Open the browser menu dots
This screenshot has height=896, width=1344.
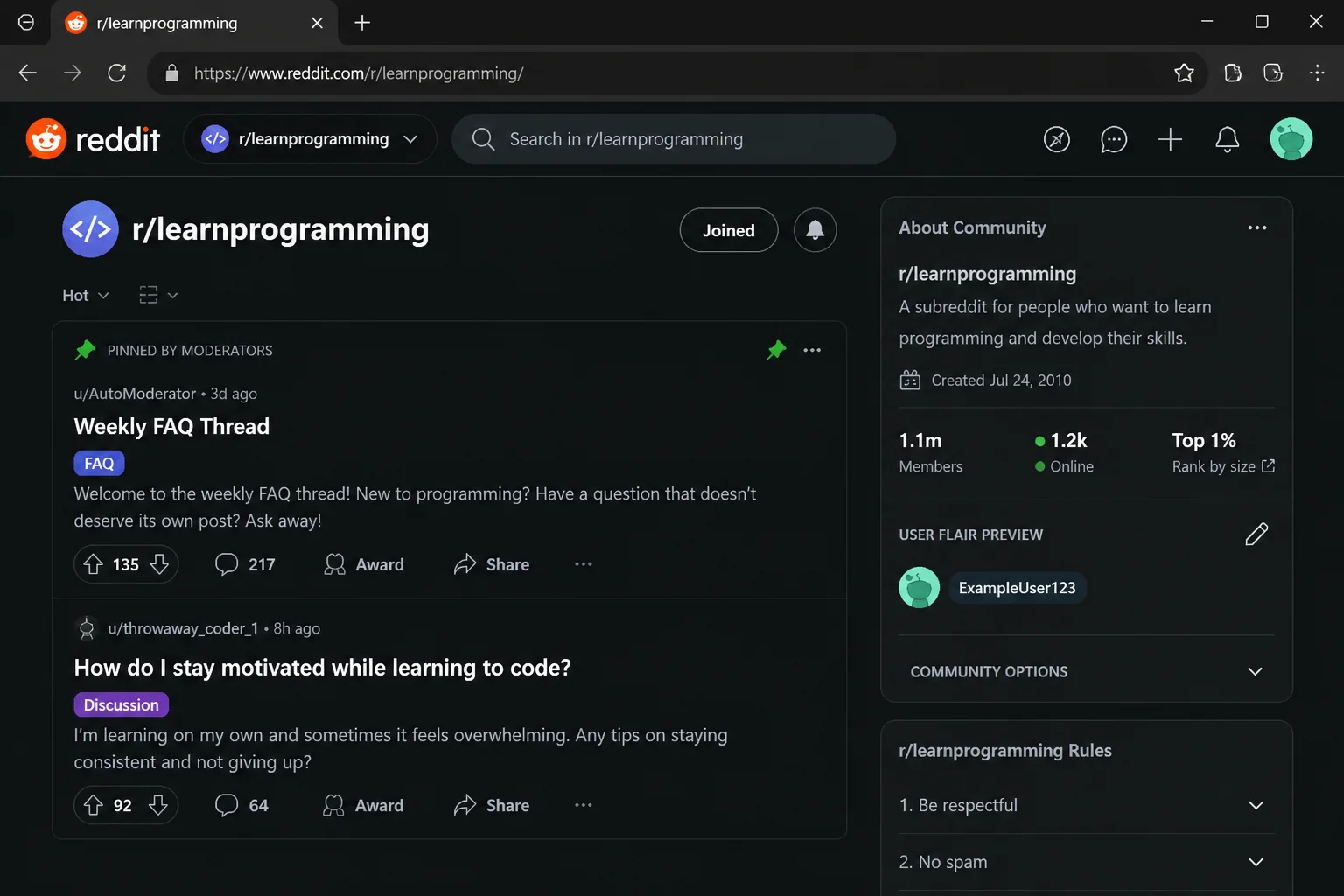(x=1317, y=73)
